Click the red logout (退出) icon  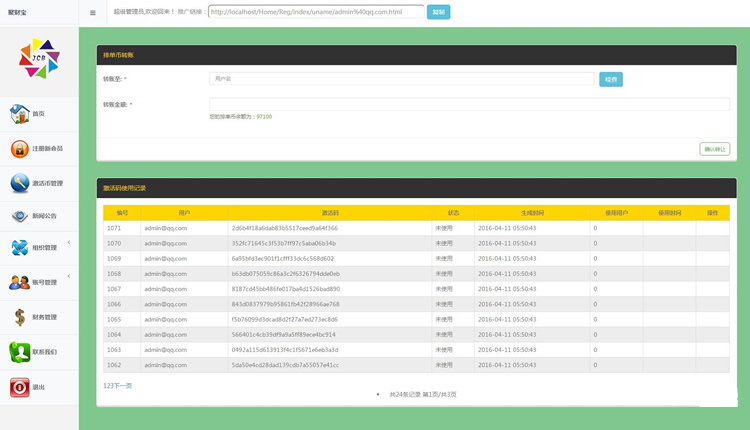(x=20, y=387)
